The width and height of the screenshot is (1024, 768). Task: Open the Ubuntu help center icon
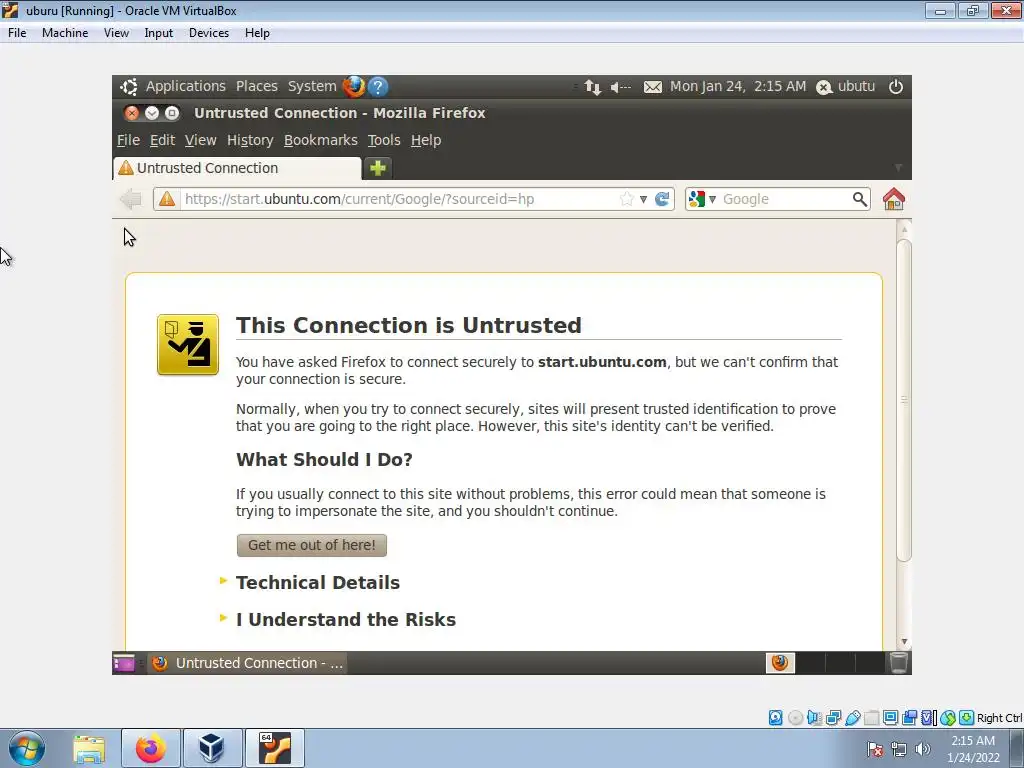coord(378,86)
